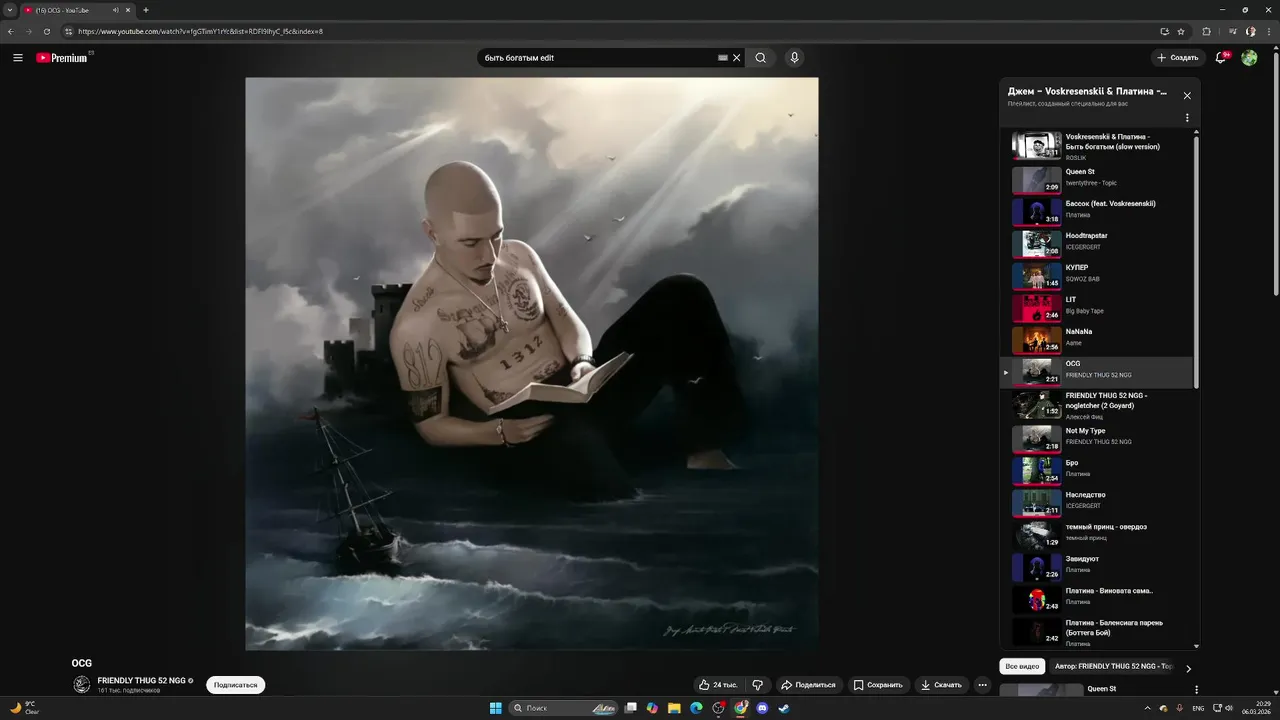The image size is (1280, 720).
Task: Open the notifications bell
Action: (1220, 58)
